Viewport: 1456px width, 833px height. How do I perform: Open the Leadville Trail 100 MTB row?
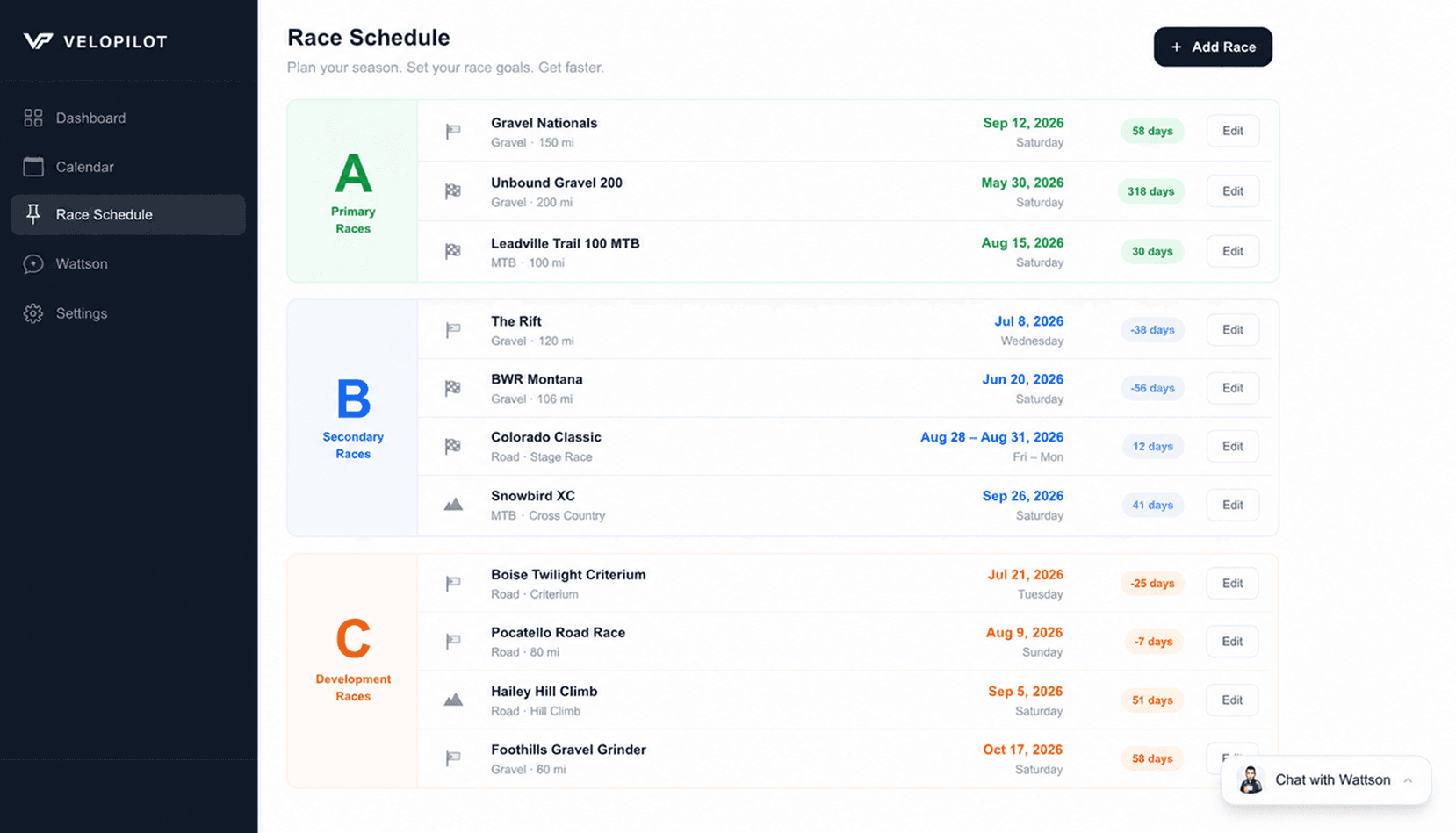pyautogui.click(x=845, y=252)
